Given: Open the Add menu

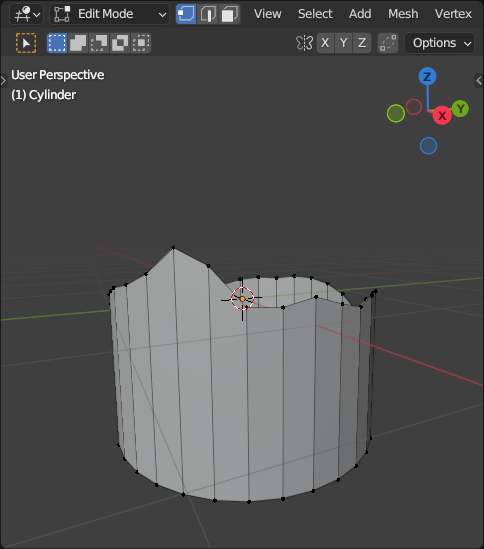Looking at the screenshot, I should 360,14.
